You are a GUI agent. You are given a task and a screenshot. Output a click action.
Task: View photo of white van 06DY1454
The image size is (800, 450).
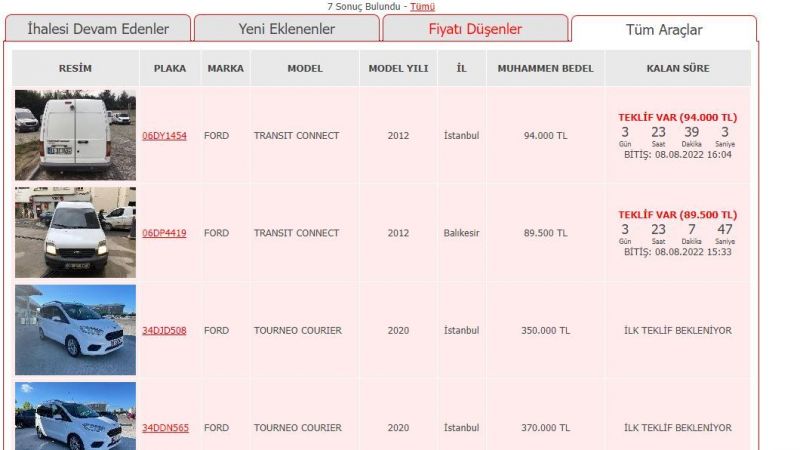click(76, 135)
